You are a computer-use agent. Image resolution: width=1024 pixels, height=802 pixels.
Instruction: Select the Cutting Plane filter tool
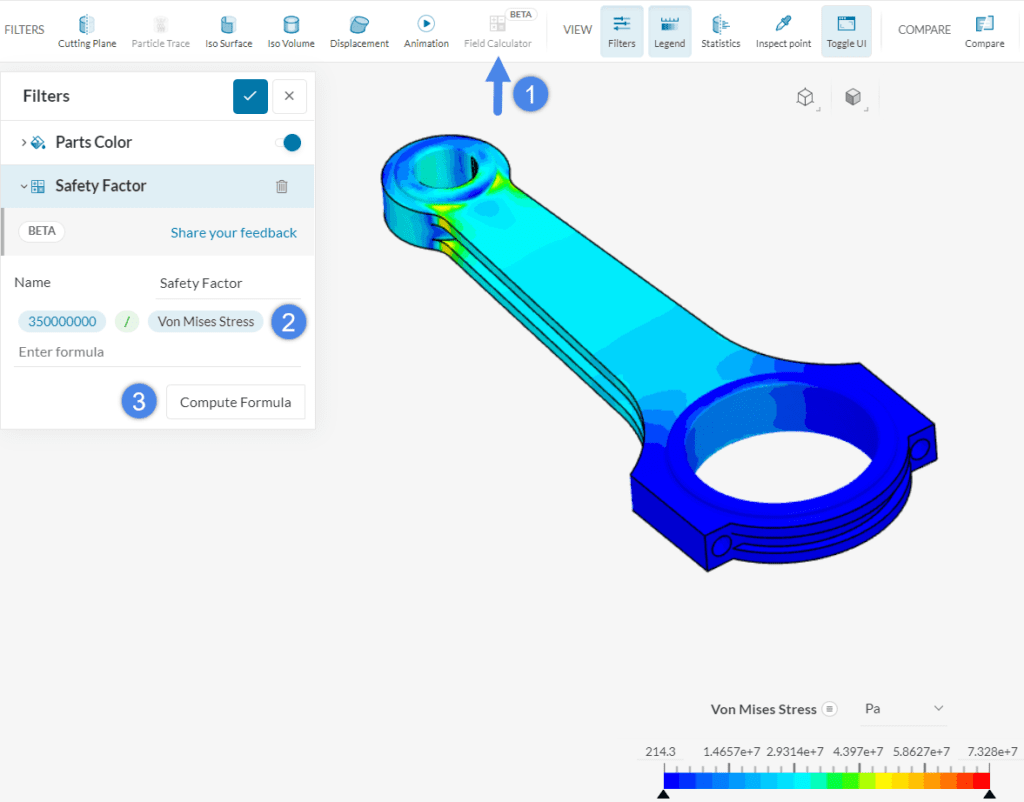coord(87,30)
